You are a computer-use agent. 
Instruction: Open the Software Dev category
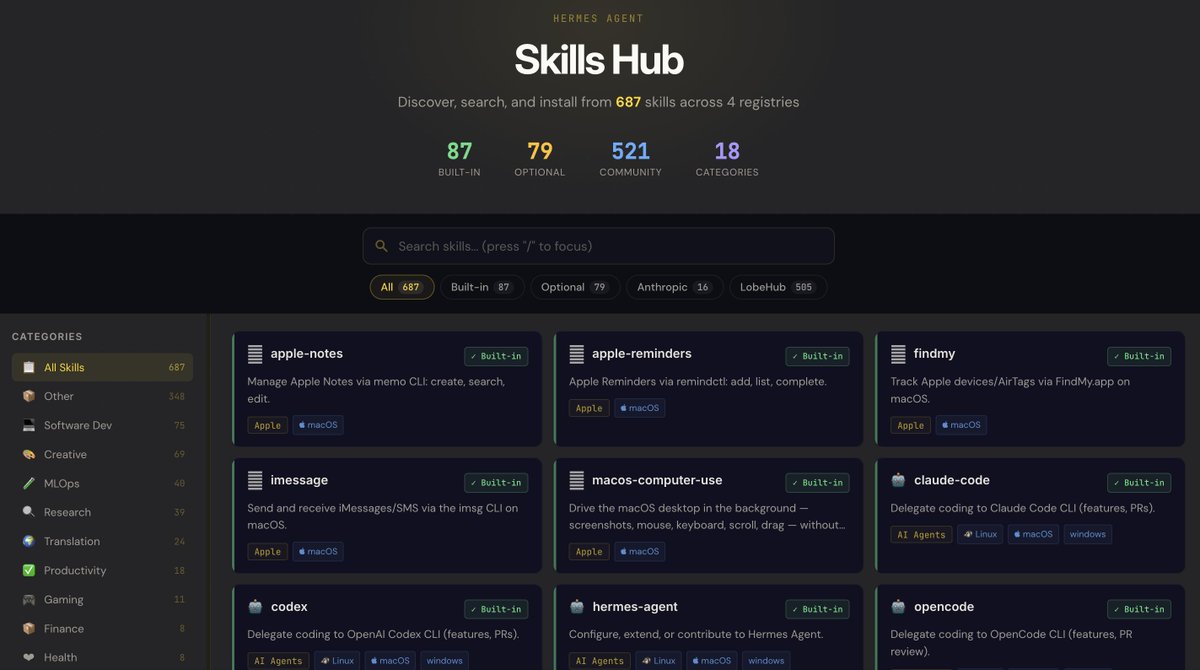tap(102, 425)
